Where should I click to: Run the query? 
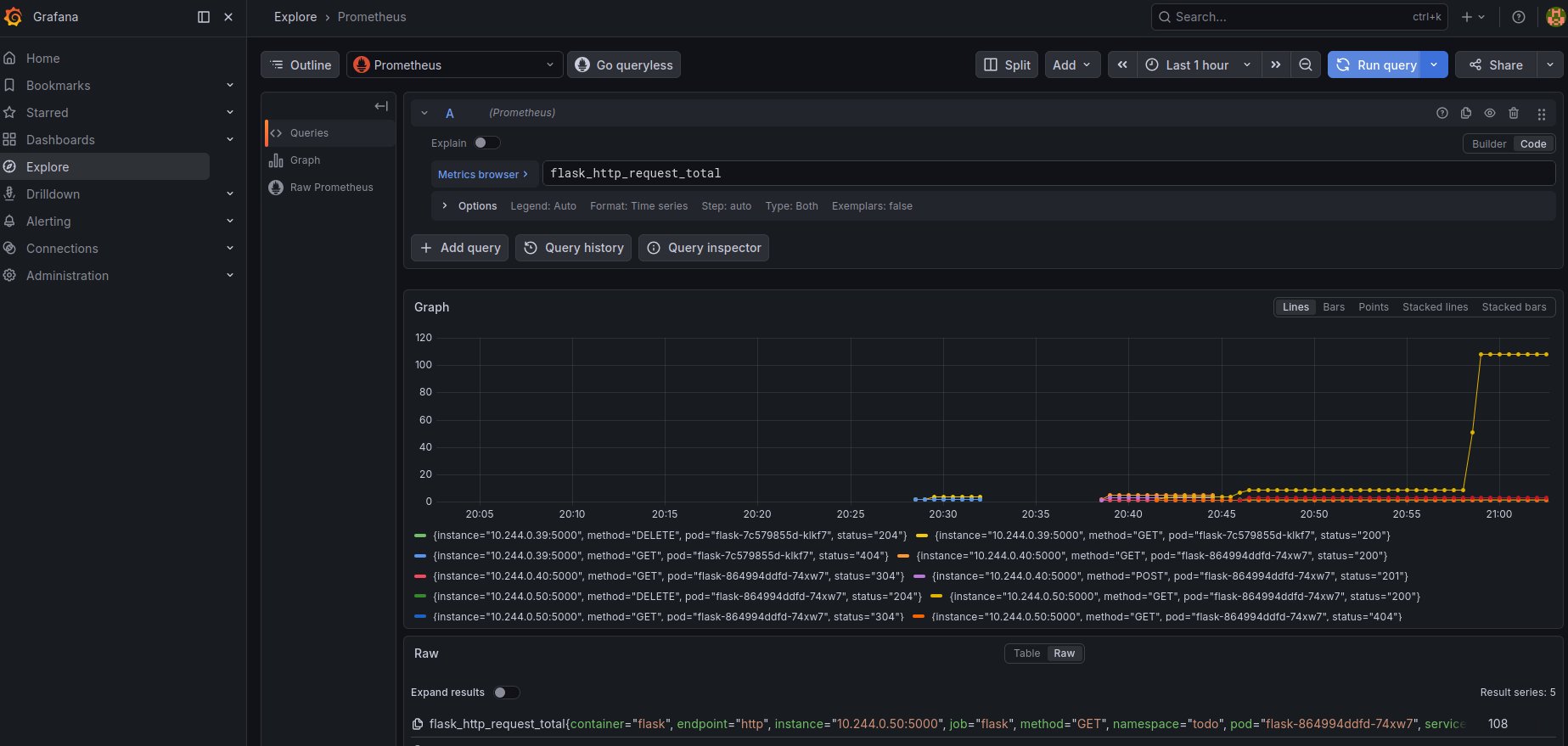pos(1375,65)
